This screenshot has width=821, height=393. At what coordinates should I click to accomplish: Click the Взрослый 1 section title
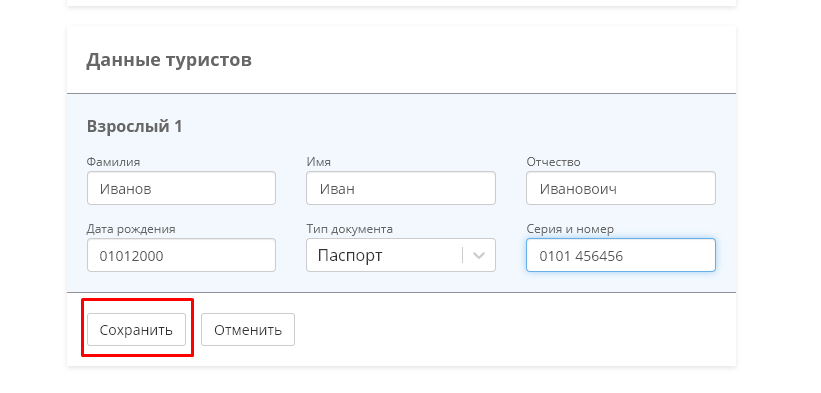tap(134, 127)
